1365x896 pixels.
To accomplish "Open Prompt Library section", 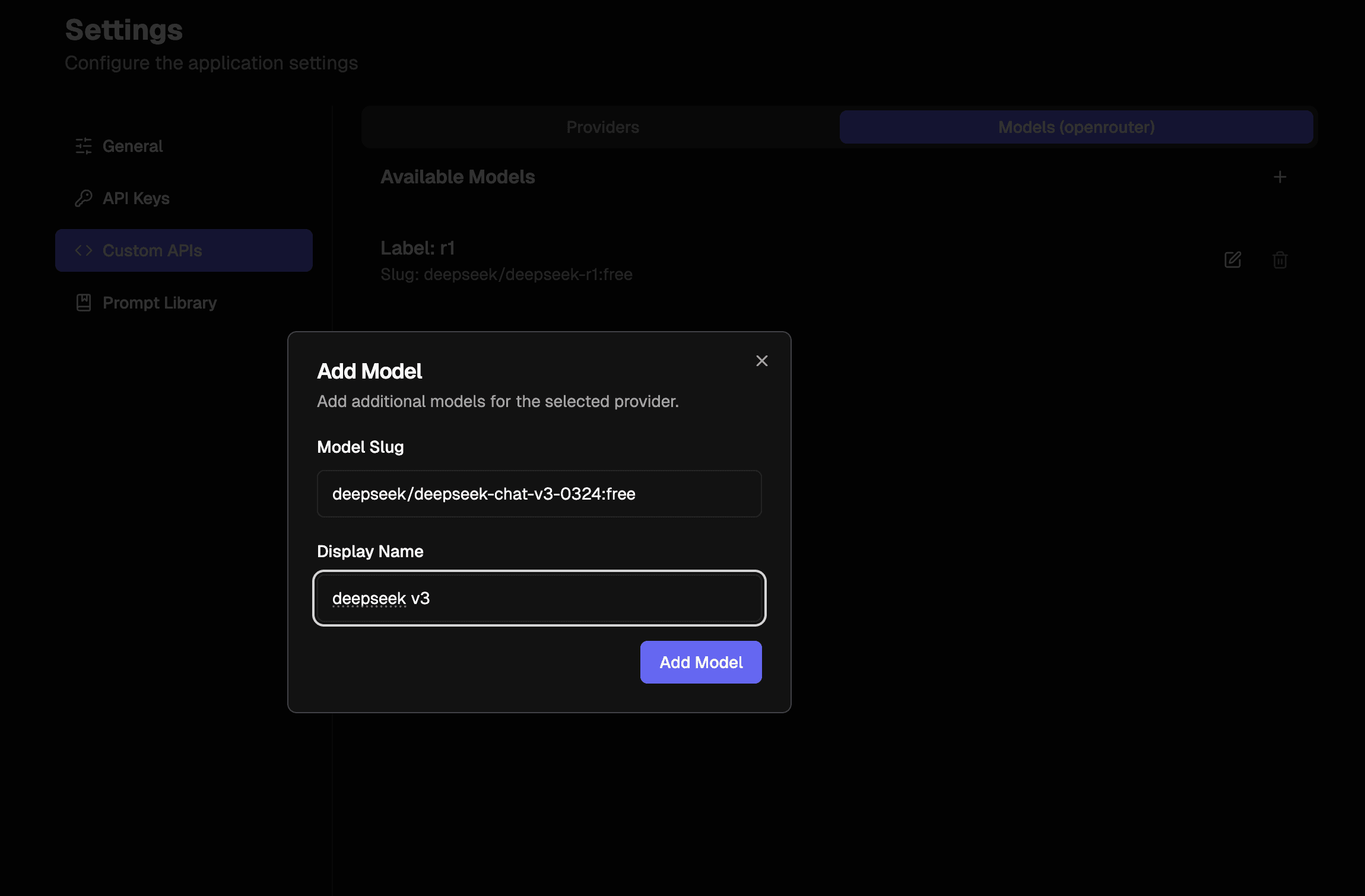I will (x=184, y=303).
